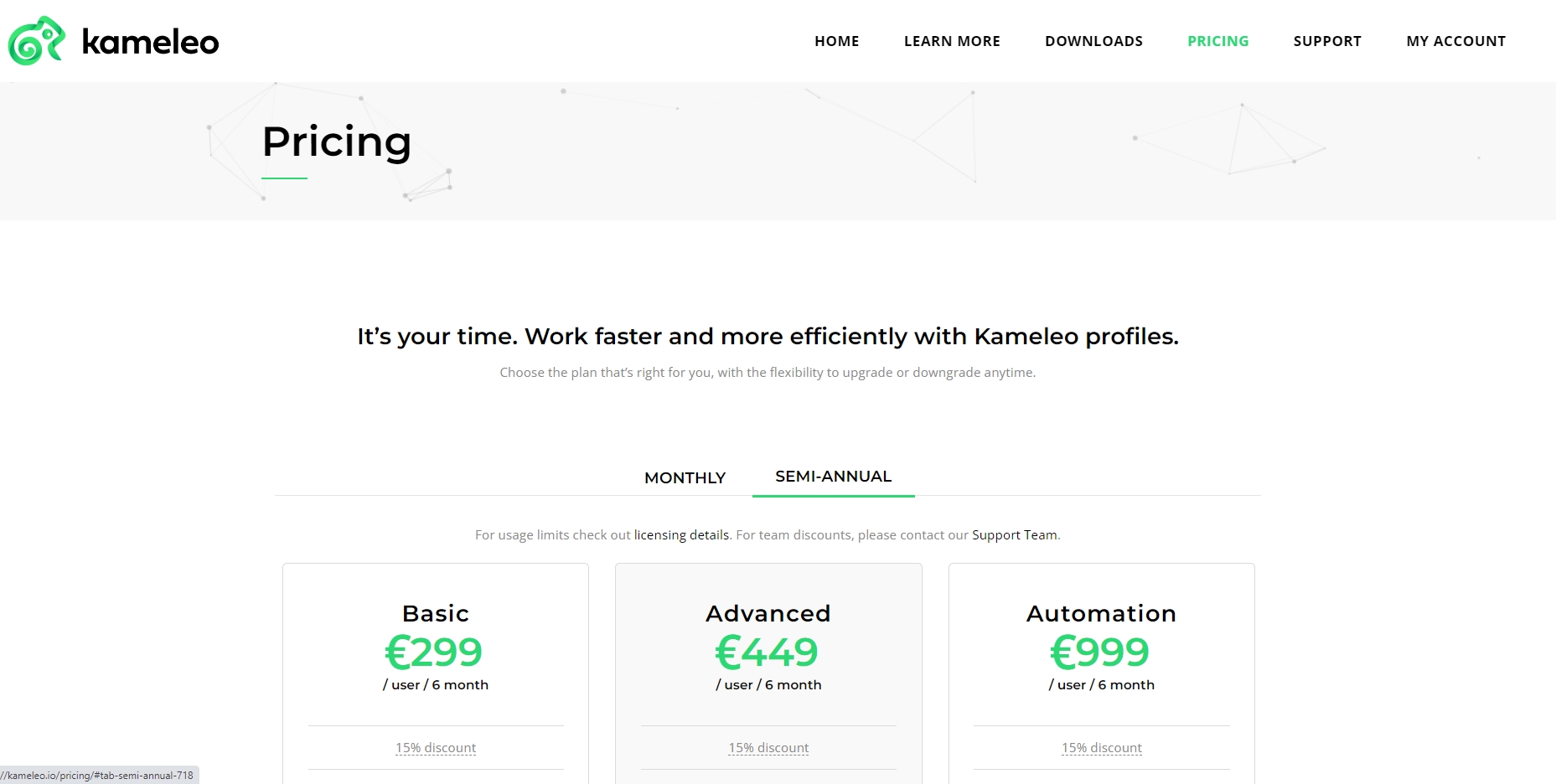1556x784 pixels.
Task: Click the €999 Automation price
Action: [1099, 652]
